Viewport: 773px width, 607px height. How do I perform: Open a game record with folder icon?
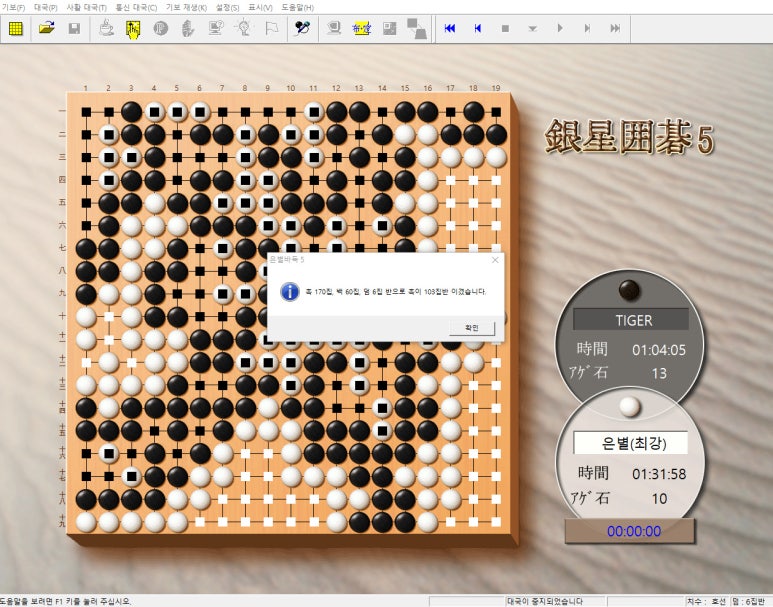[x=46, y=29]
